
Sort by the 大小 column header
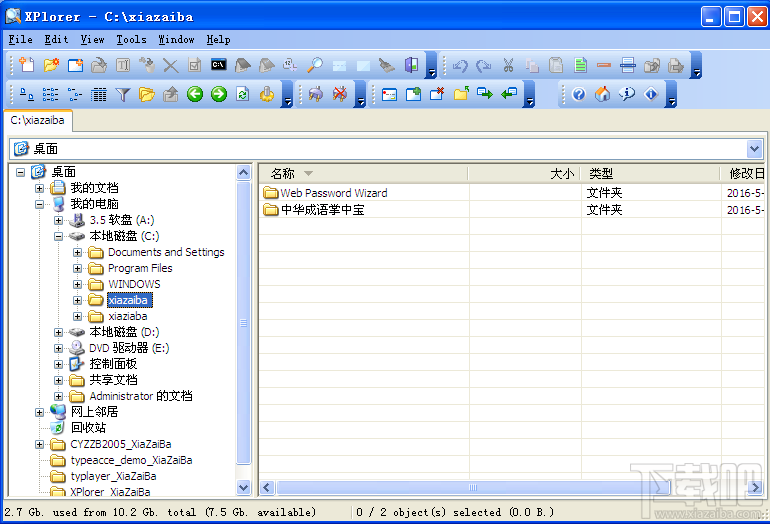click(x=524, y=173)
